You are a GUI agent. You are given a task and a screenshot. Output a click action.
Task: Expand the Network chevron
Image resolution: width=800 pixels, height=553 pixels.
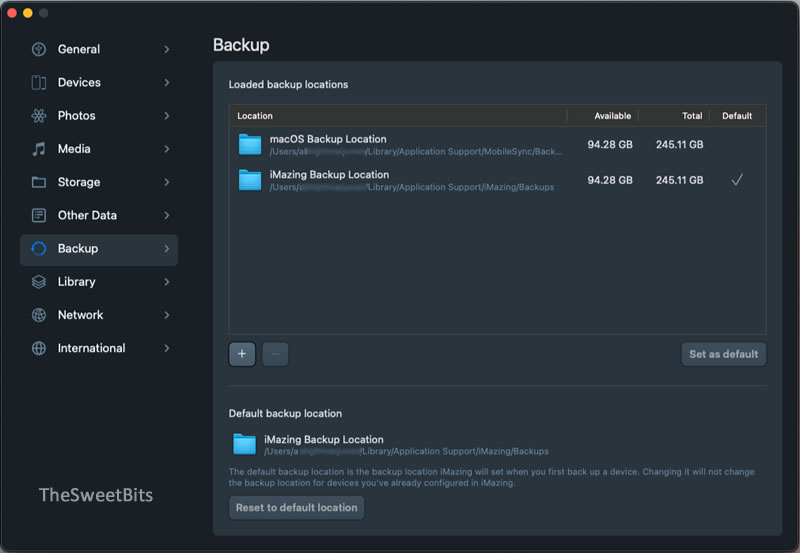[167, 315]
